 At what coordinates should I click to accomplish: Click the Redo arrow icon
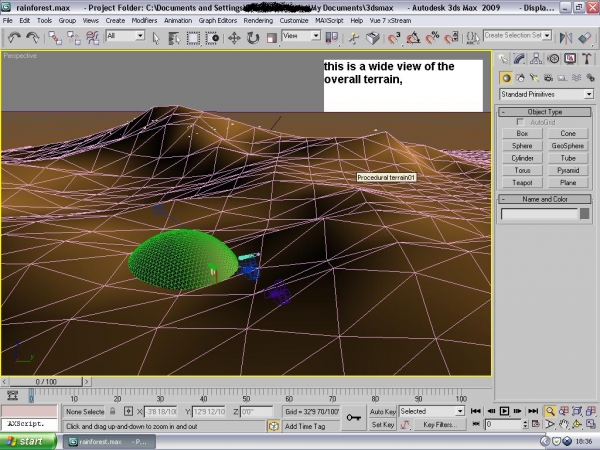33,38
